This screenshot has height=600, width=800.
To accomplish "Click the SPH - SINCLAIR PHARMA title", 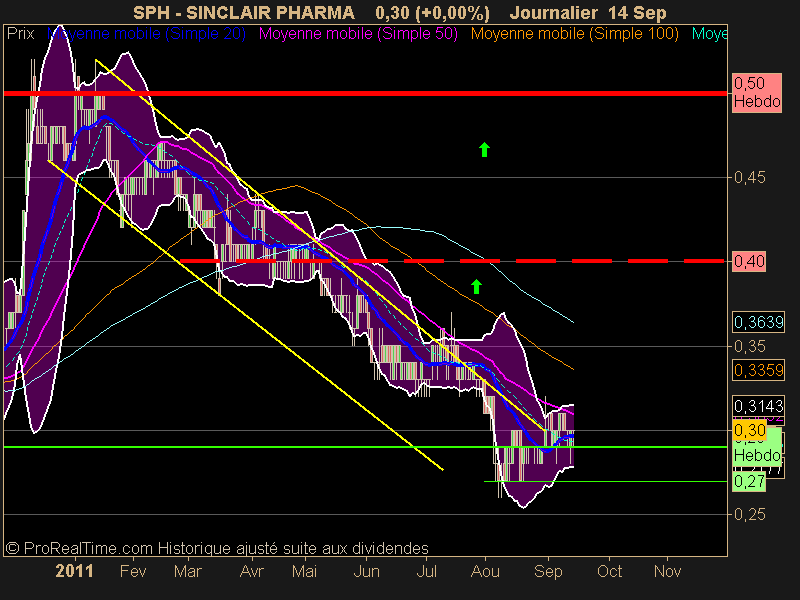I will (244, 12).
